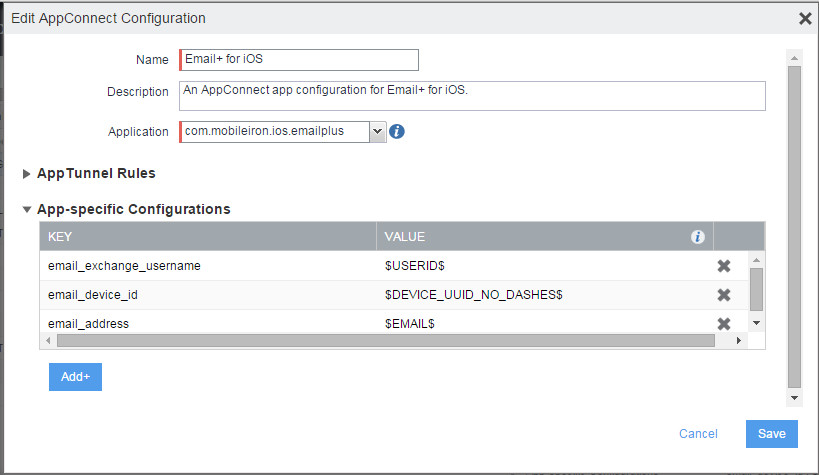Select the $DEVICE_UUID_NO_DASHES$ value cell

(545, 295)
